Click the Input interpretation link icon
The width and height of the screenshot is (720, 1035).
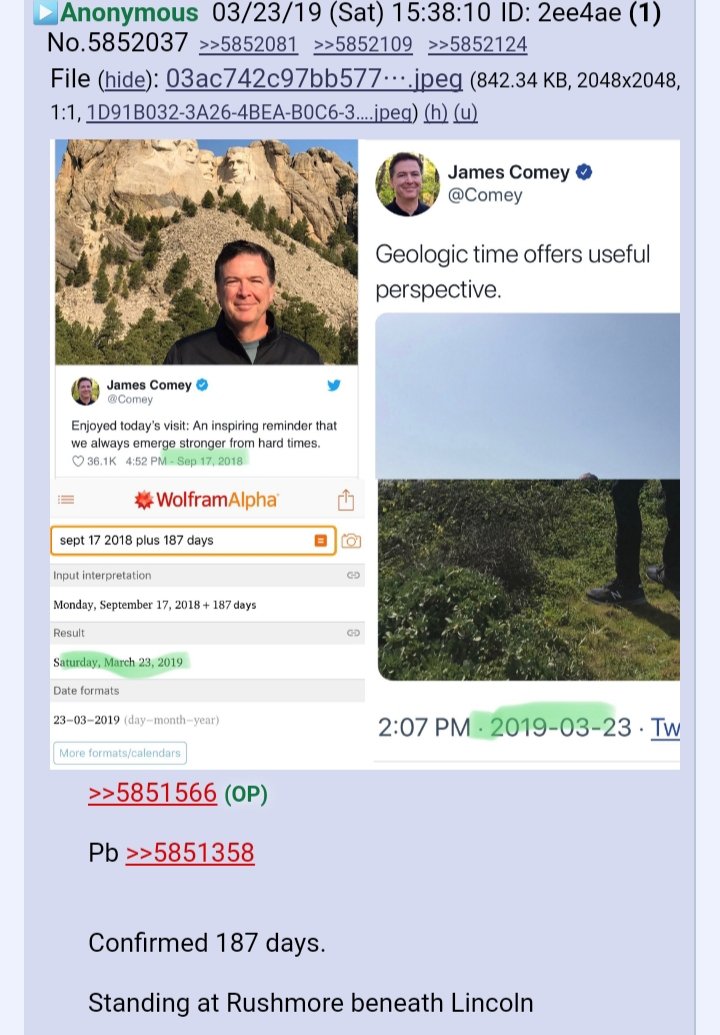353,575
